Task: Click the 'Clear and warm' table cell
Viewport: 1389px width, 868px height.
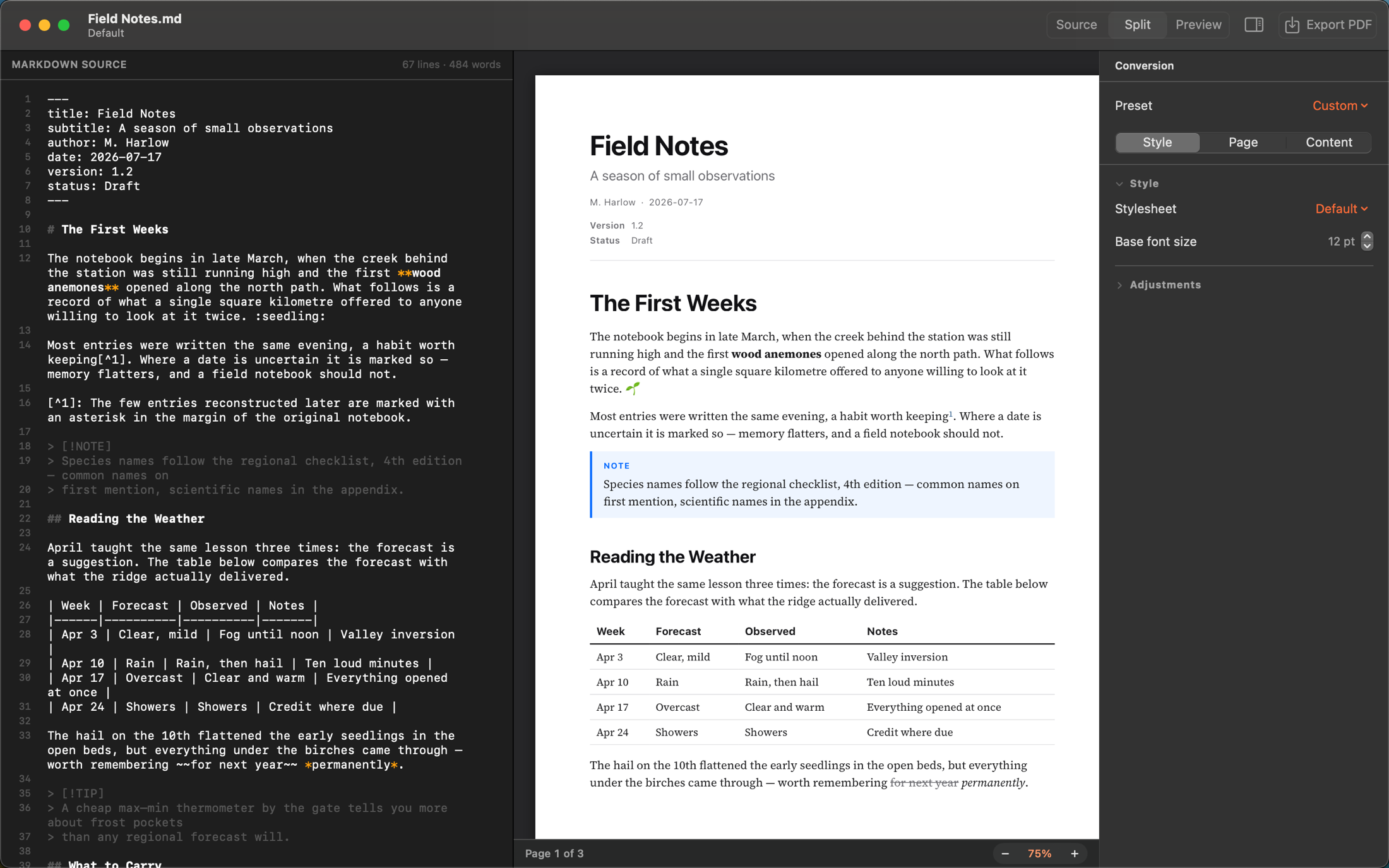Action: [784, 707]
